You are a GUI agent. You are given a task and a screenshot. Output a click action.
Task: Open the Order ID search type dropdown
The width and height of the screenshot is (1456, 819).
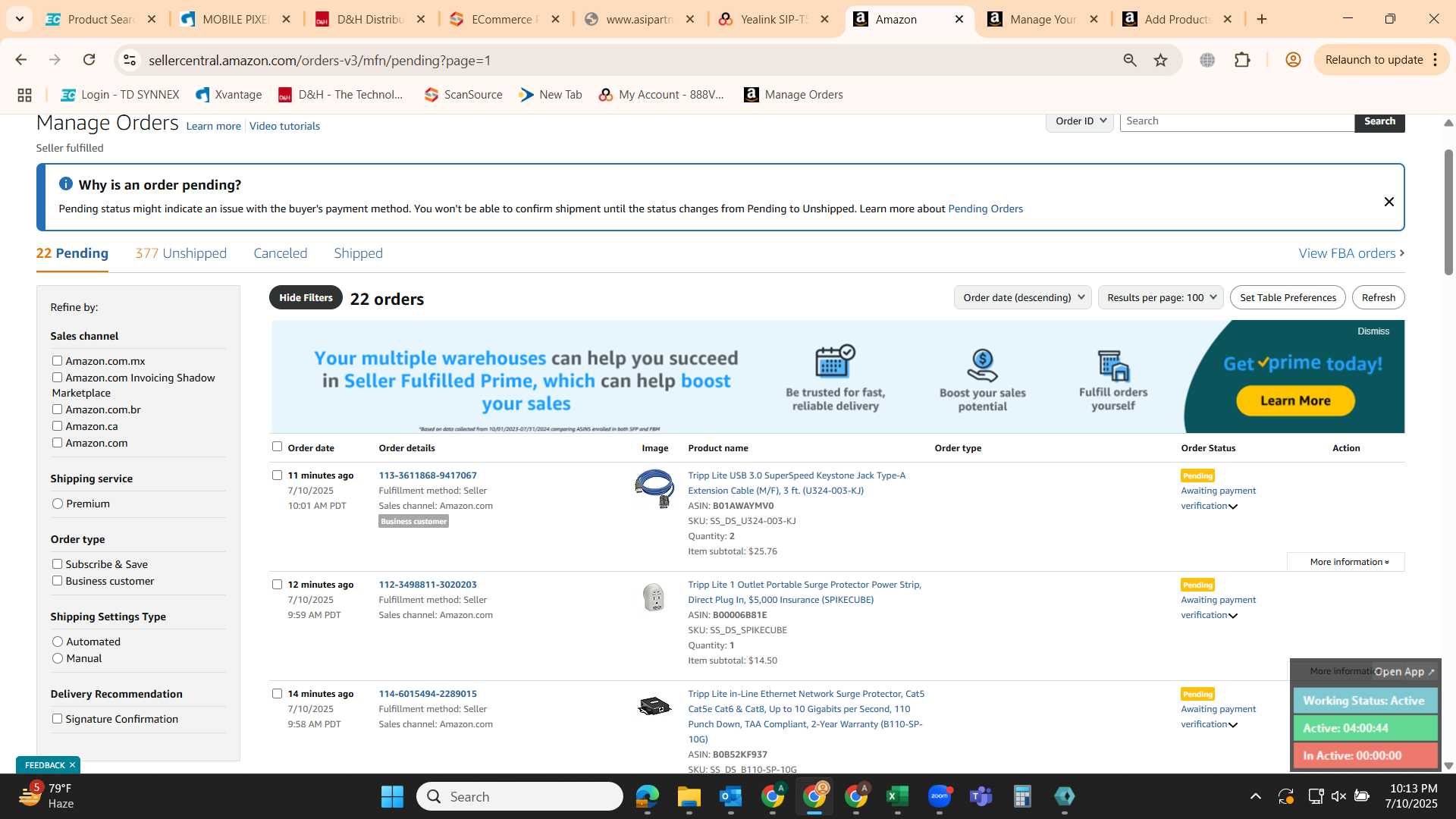pos(1080,121)
